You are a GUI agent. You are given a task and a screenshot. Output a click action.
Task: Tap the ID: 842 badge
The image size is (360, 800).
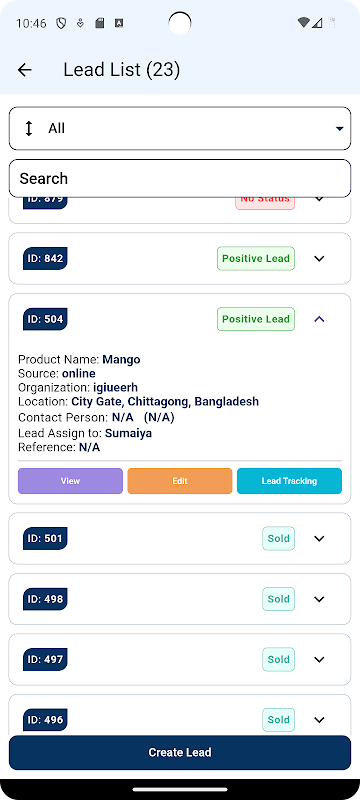45,258
